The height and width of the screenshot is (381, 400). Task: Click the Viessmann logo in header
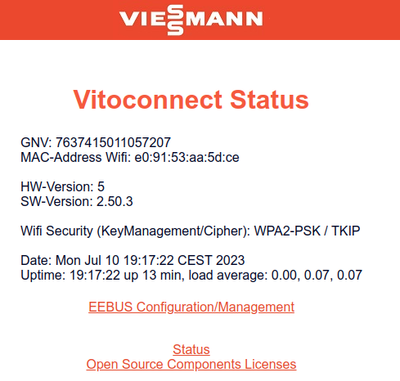(x=191, y=19)
